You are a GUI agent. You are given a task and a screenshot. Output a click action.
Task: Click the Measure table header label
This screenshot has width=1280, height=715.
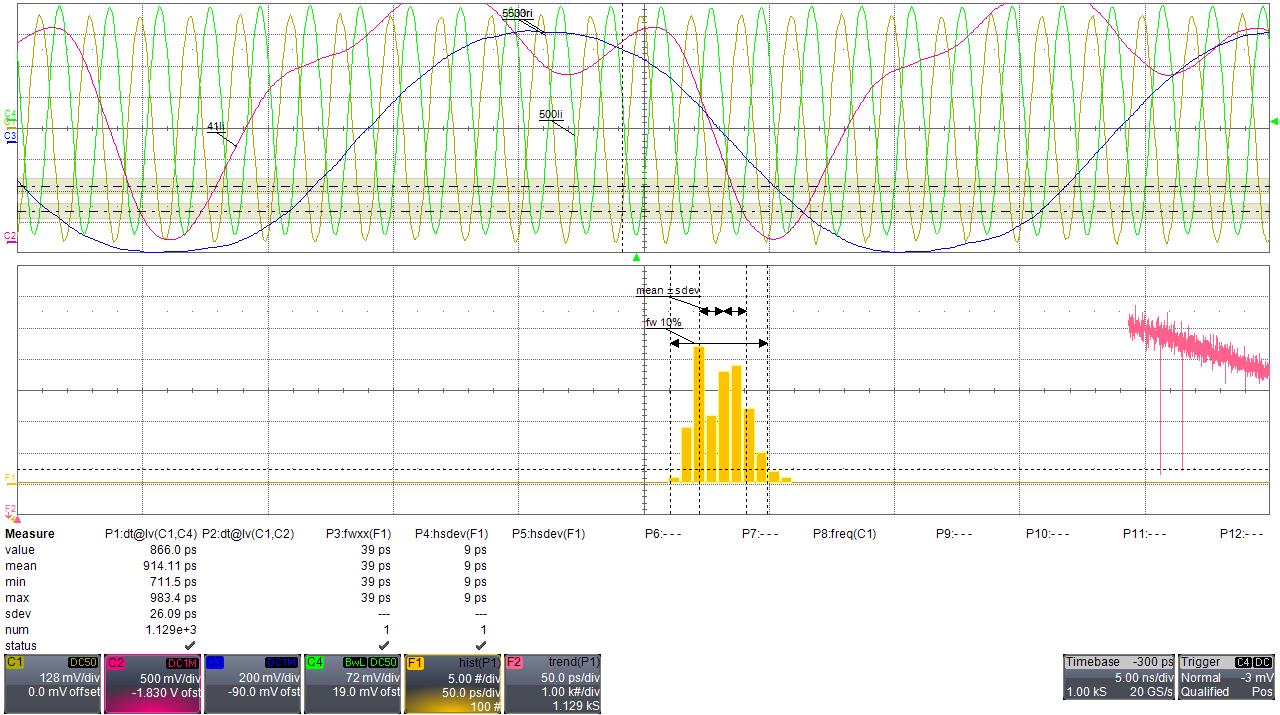(30, 534)
